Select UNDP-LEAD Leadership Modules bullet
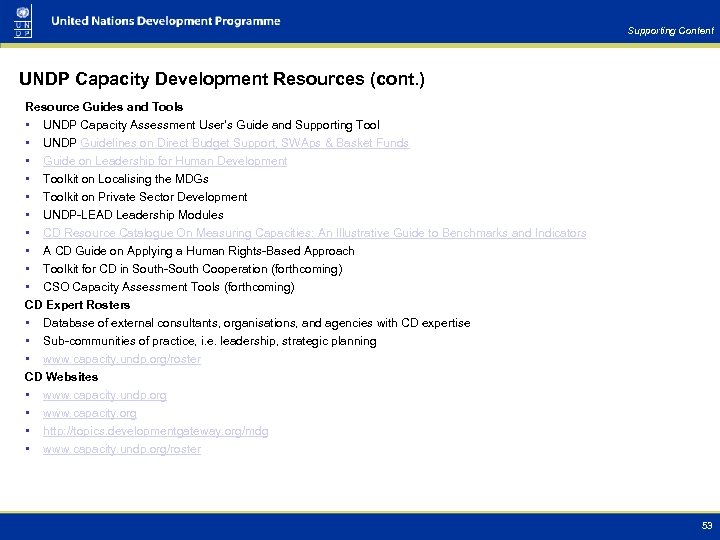Screen dimensions: 720x540 [x=133, y=215]
